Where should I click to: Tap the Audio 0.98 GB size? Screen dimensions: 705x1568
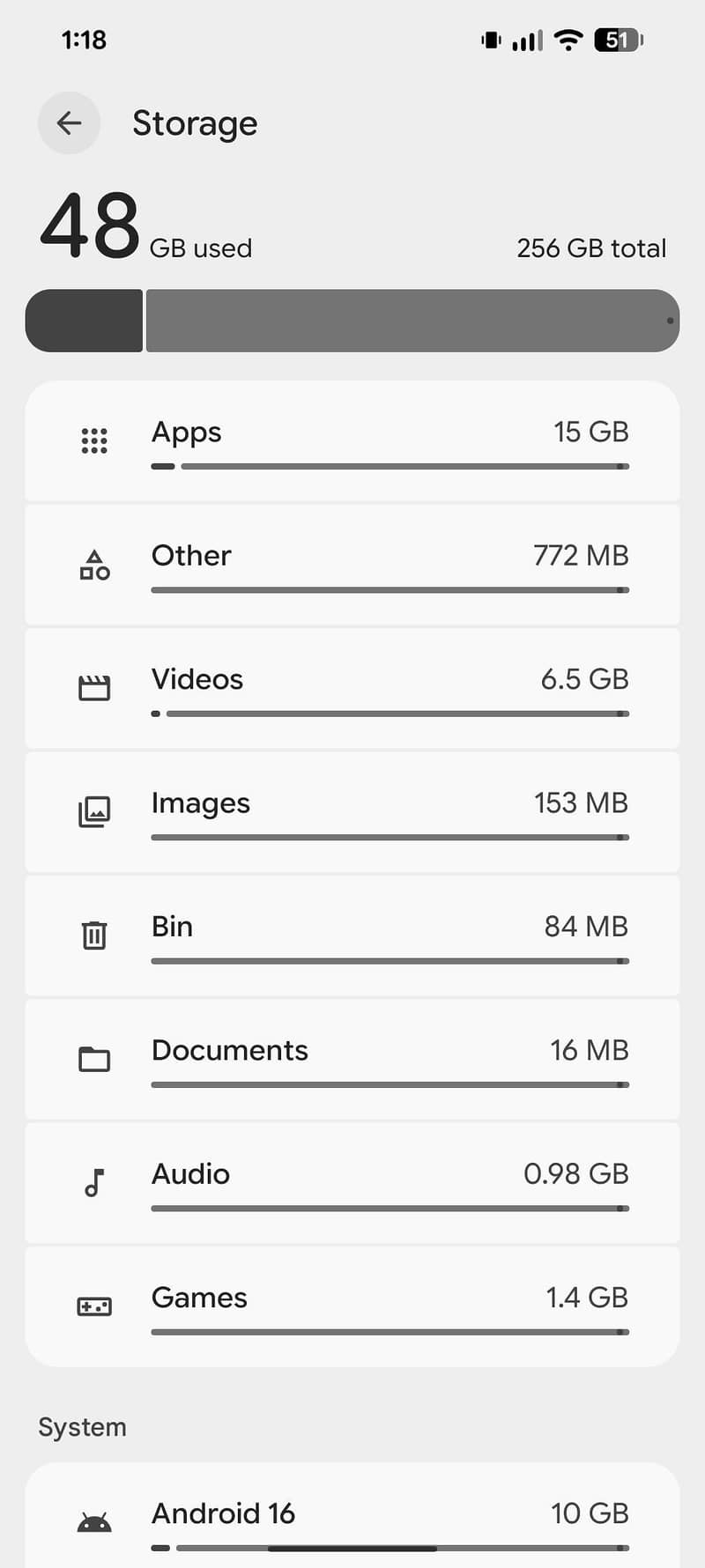(575, 1173)
